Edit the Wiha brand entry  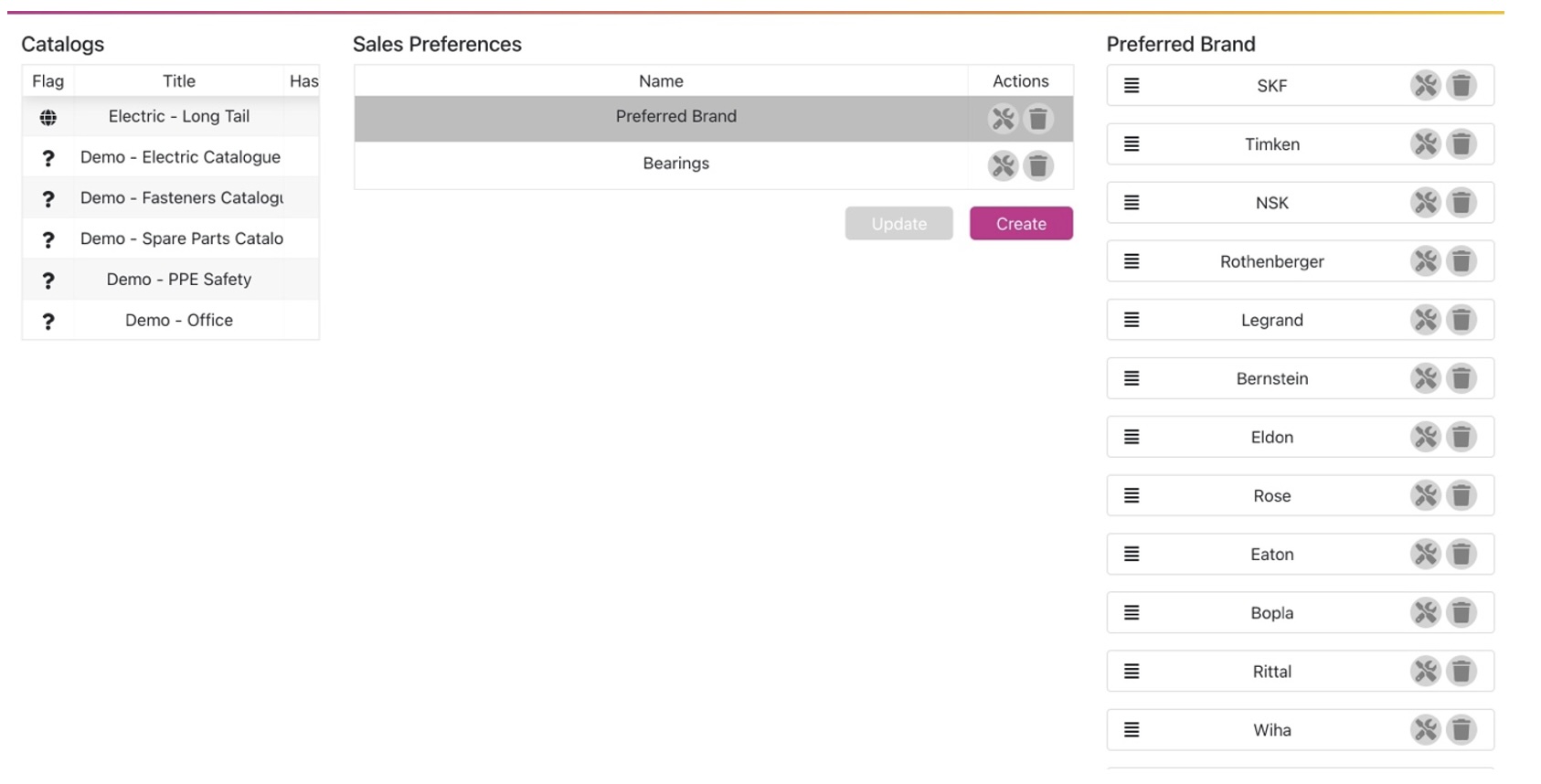coord(1425,729)
